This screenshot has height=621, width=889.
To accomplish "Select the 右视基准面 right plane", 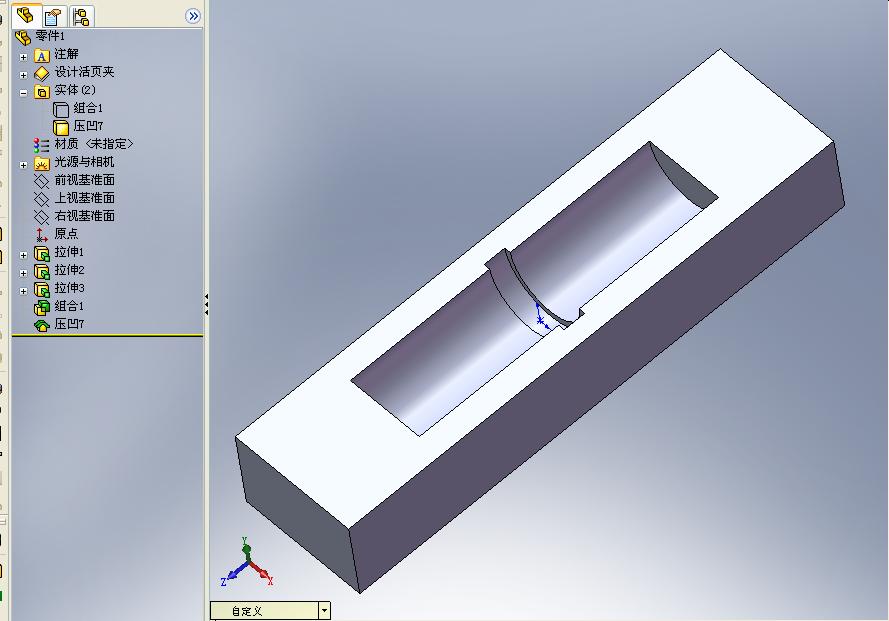I will click(84, 216).
